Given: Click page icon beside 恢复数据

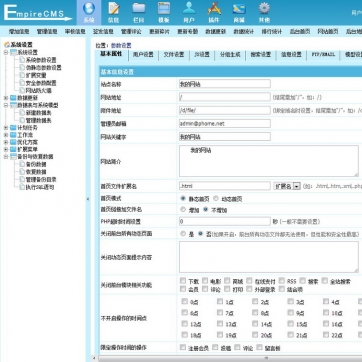Looking at the screenshot, I should coord(22,172).
